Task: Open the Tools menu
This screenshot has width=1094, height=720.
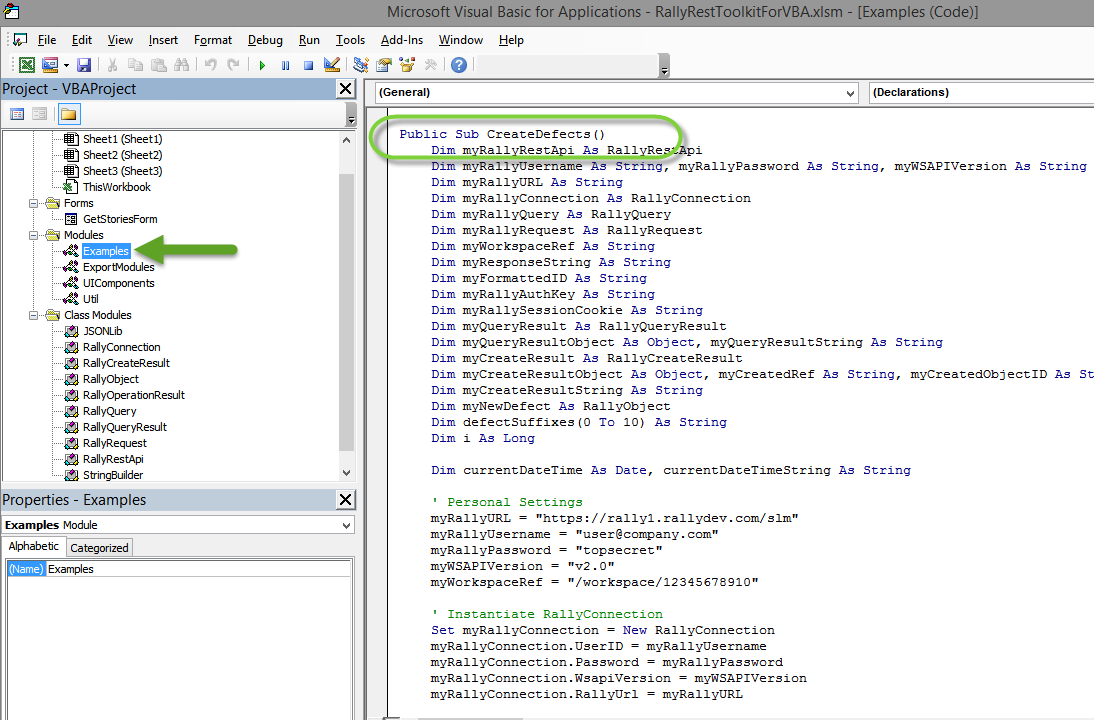Action: click(350, 40)
